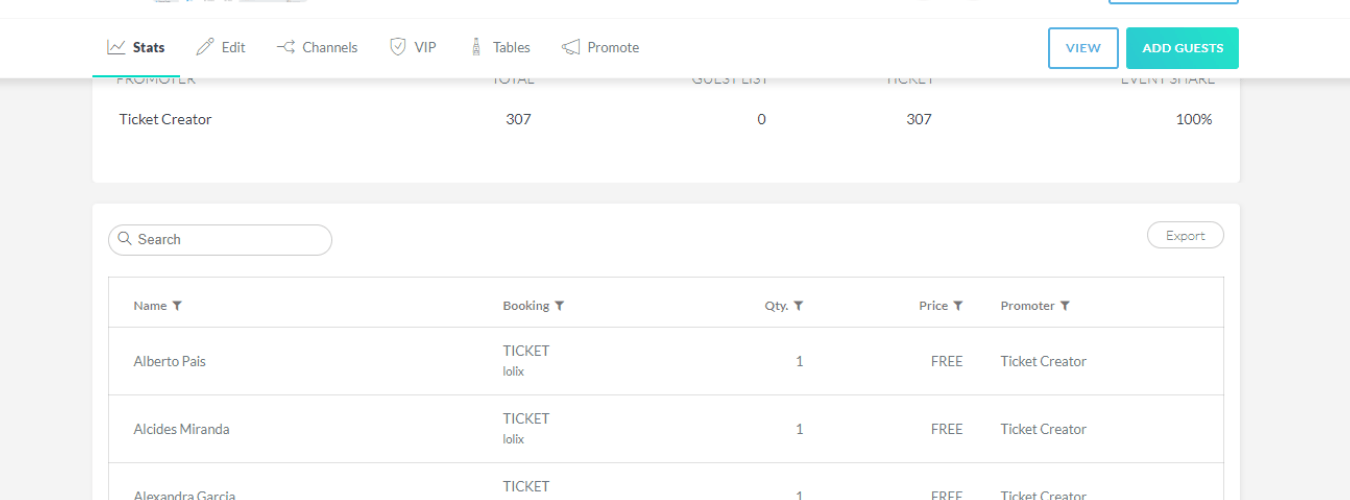Click the Tables bottle icon
Viewport: 1350px width, 500px height.
[x=476, y=47]
